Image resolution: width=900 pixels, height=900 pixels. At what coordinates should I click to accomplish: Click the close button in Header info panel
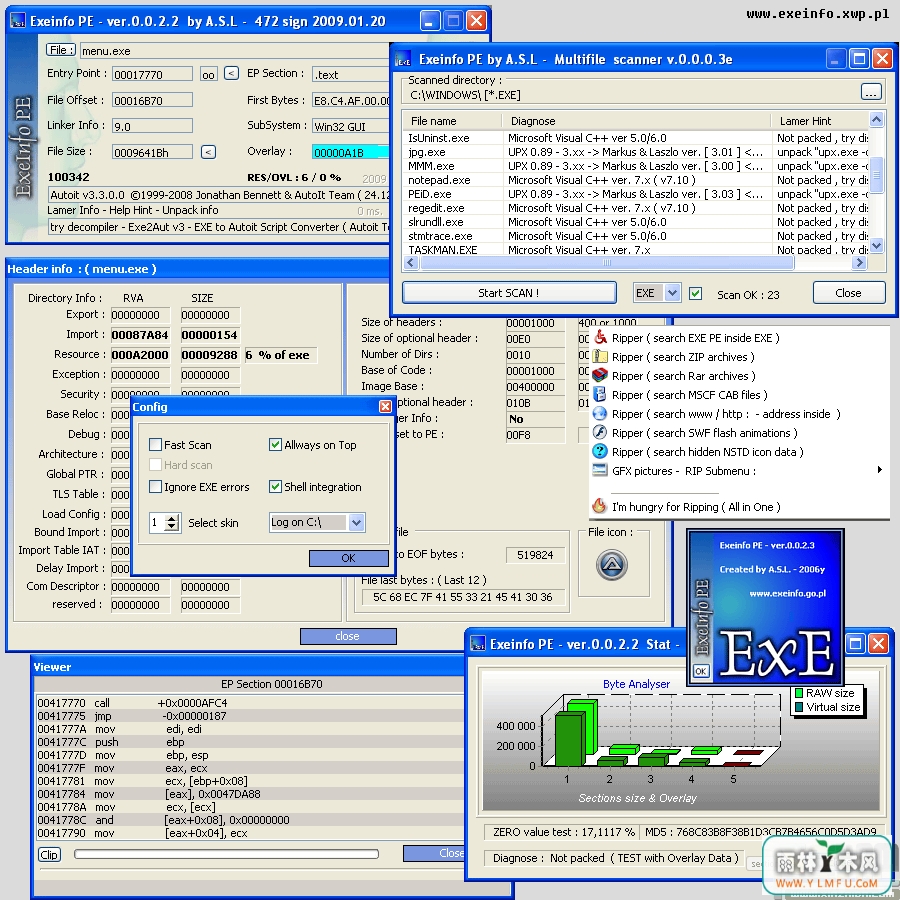(348, 636)
